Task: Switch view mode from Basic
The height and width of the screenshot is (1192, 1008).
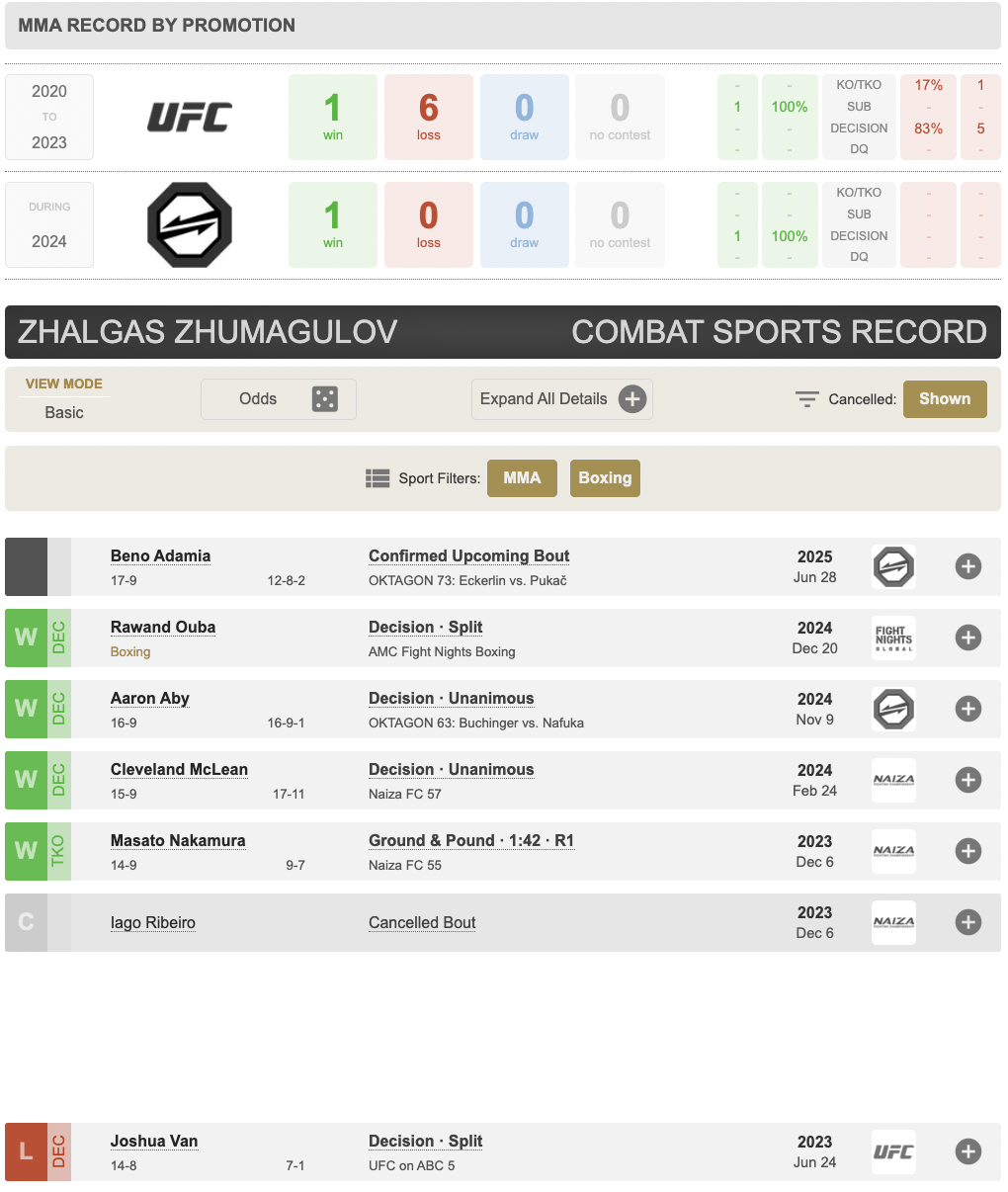Action: (x=64, y=413)
